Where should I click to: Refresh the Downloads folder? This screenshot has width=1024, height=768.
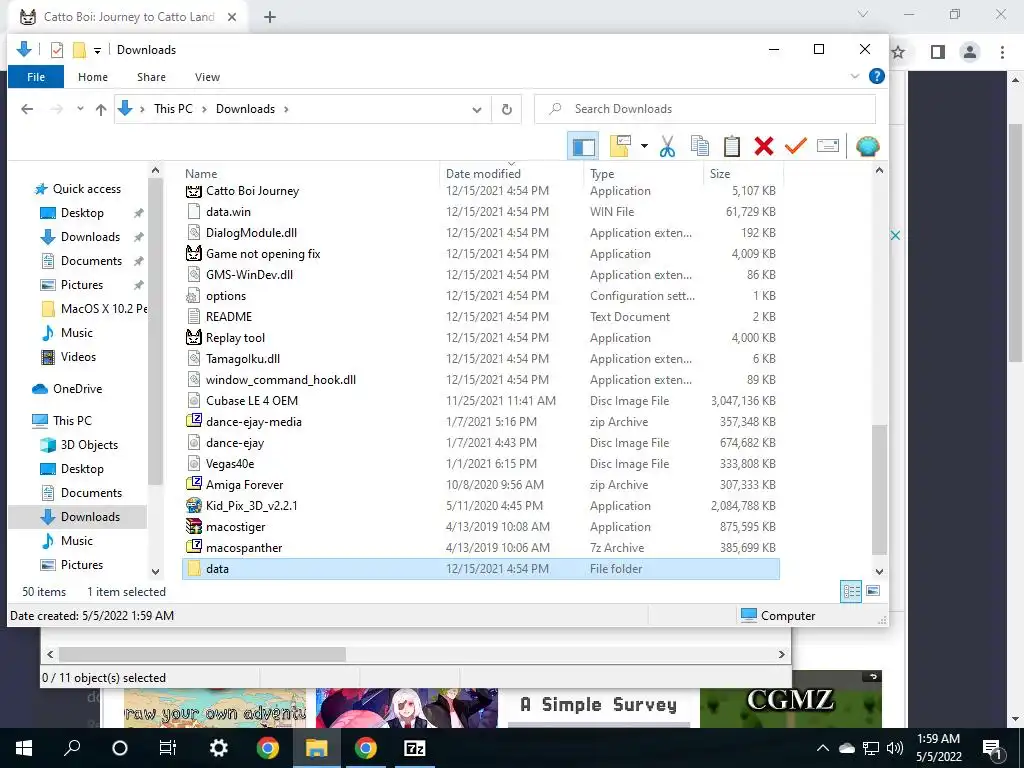[507, 110]
